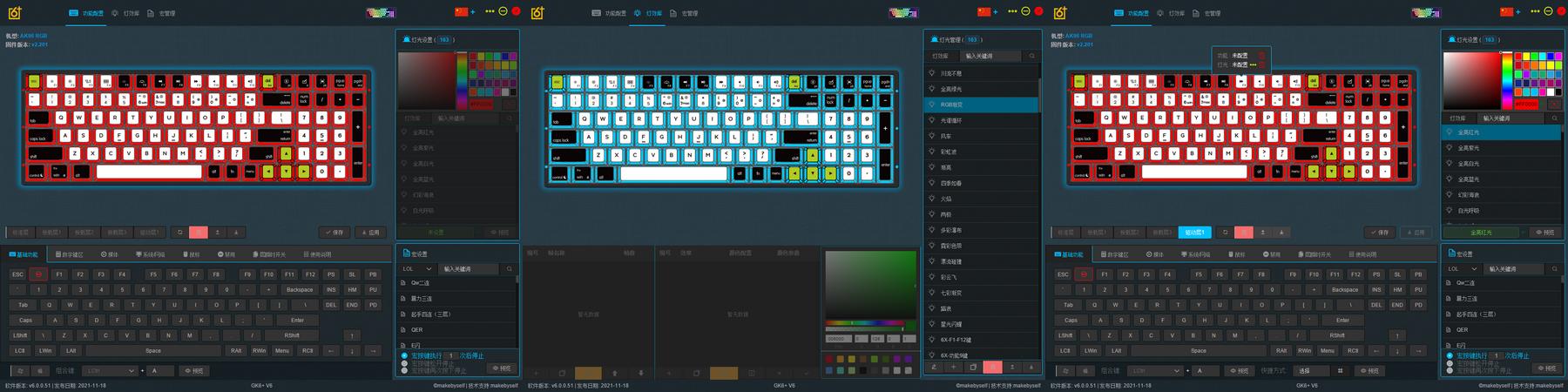Click search icon in middle 灯光管理 panel
Viewport: 1568px width, 392px height.
pyautogui.click(x=1031, y=56)
